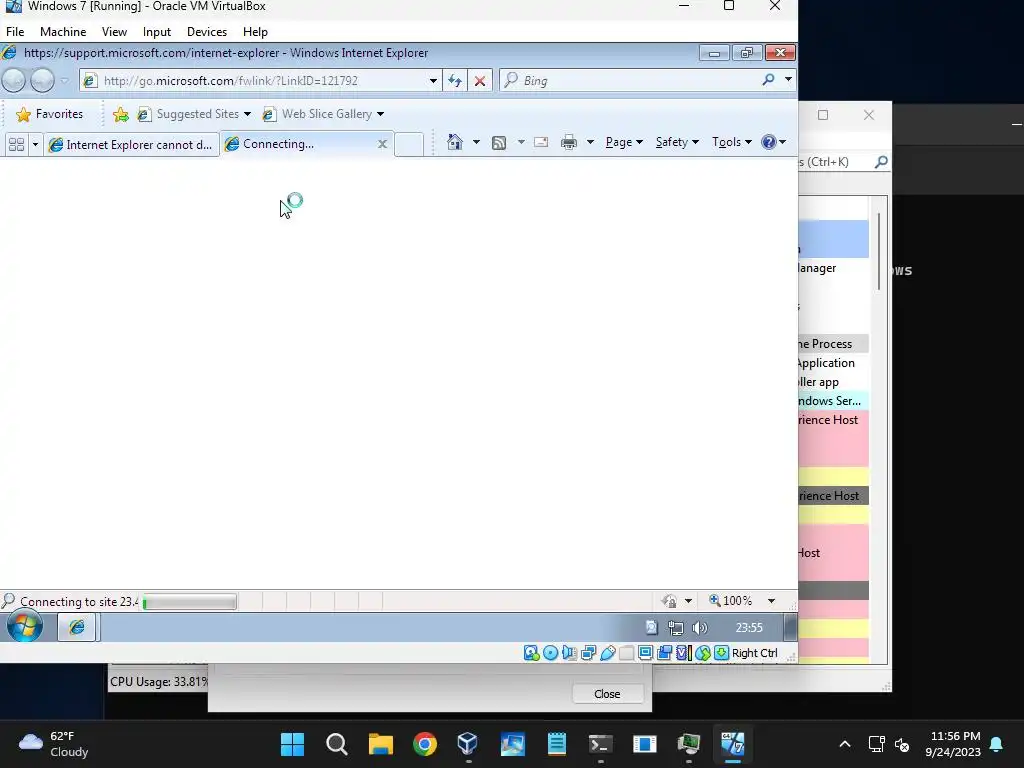Click the VirtualBox recording status icon

[x=665, y=653]
